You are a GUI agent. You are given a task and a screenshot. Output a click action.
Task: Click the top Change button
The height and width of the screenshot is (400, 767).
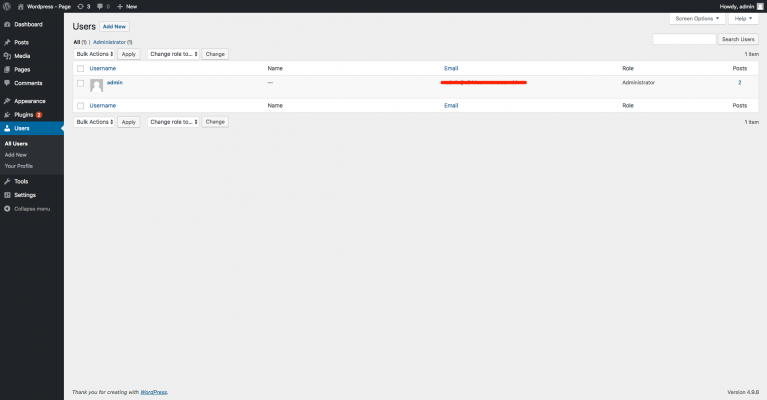click(215, 54)
